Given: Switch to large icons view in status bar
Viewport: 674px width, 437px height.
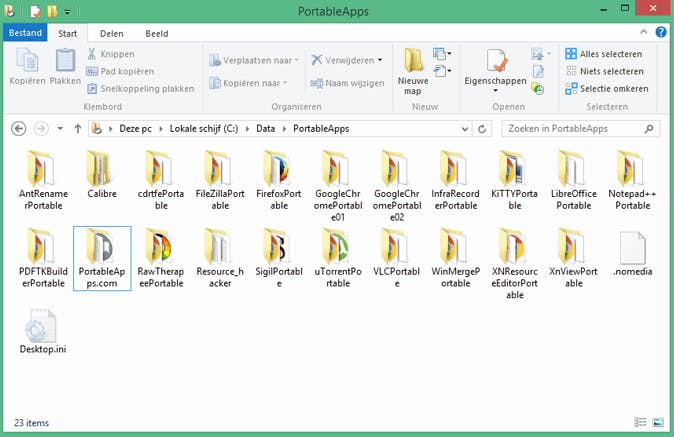Looking at the screenshot, I should (x=658, y=422).
